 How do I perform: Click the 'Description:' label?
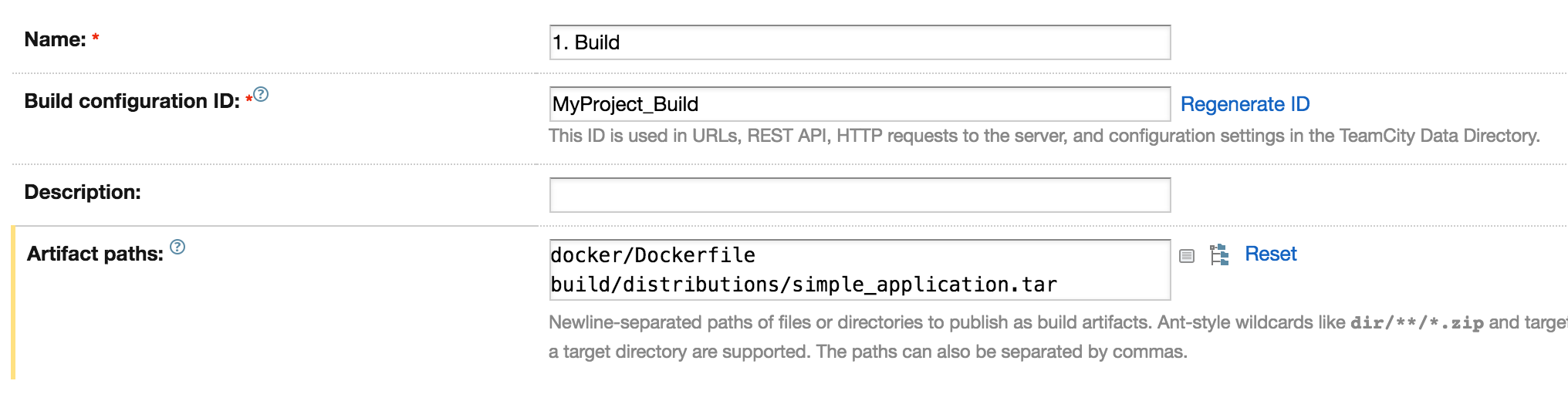pos(83,192)
